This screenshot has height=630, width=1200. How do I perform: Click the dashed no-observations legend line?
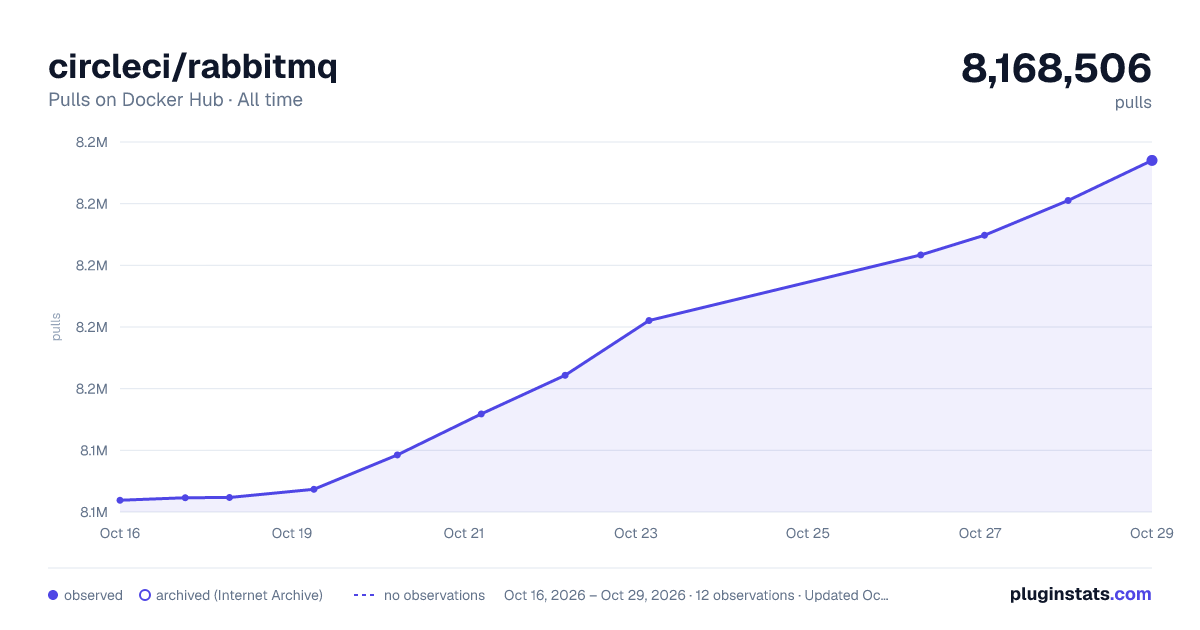(364, 595)
